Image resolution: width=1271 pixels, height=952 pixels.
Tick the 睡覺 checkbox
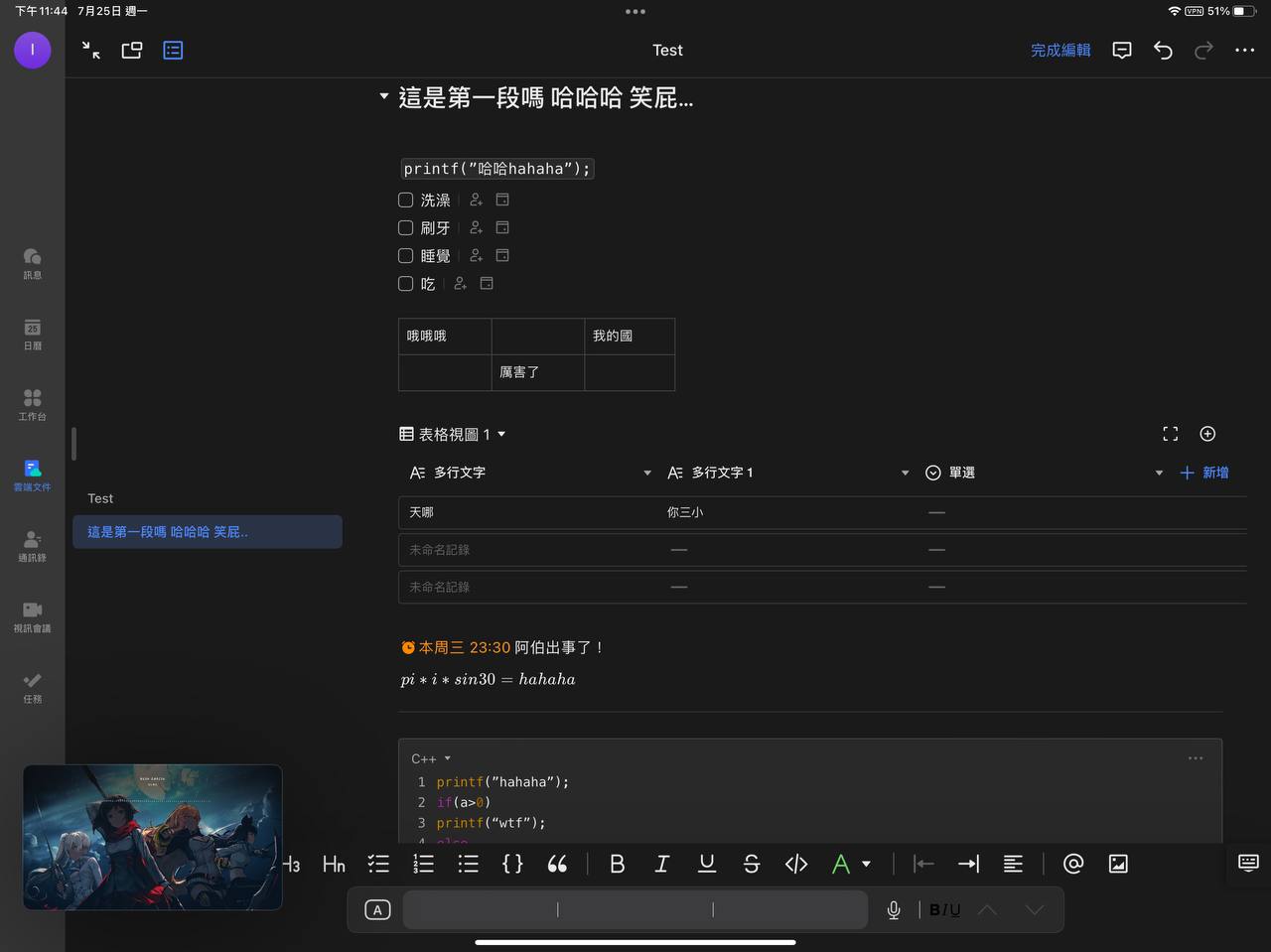coord(406,256)
